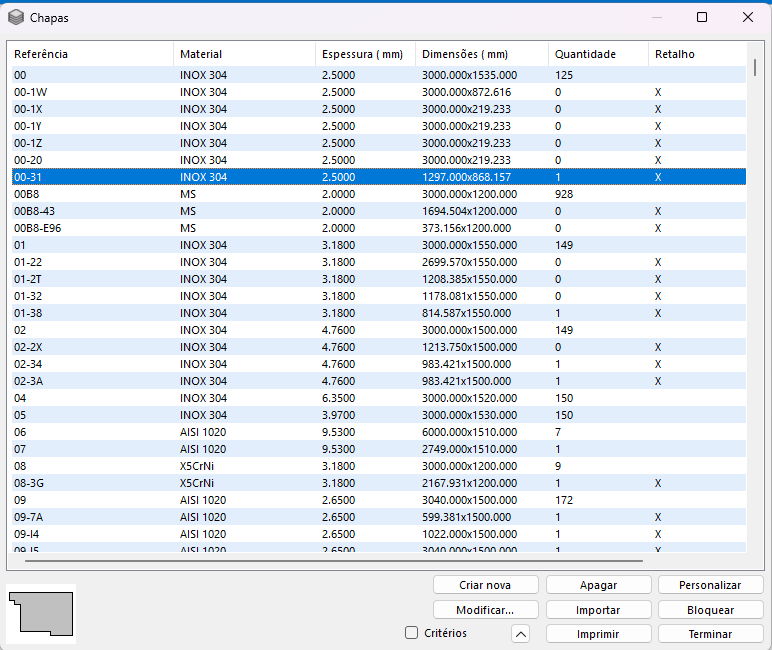
Task: Click dimensions cell 373.156x1200.000
Action: click(466, 228)
